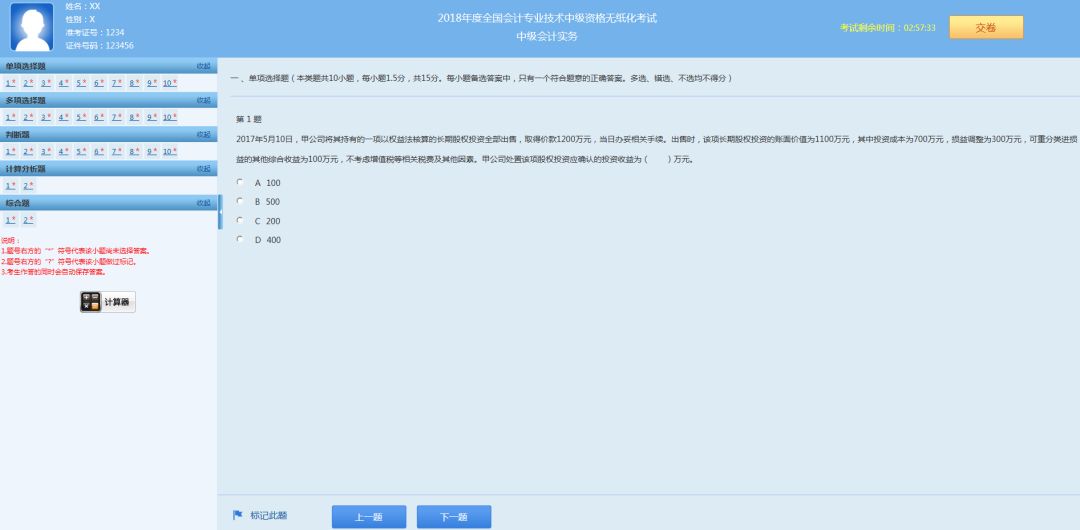This screenshot has width=1080, height=530.
Task: Jump to question 7 in 单项选择题
Action: click(x=117, y=83)
